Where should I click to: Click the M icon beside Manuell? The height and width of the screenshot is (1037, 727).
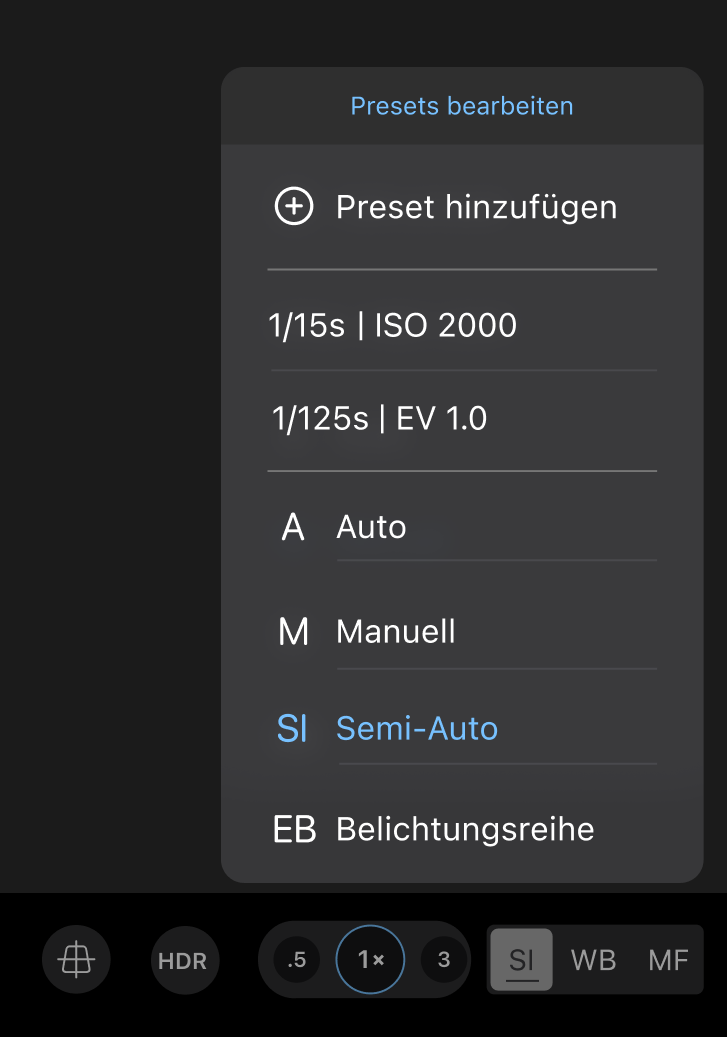point(294,630)
